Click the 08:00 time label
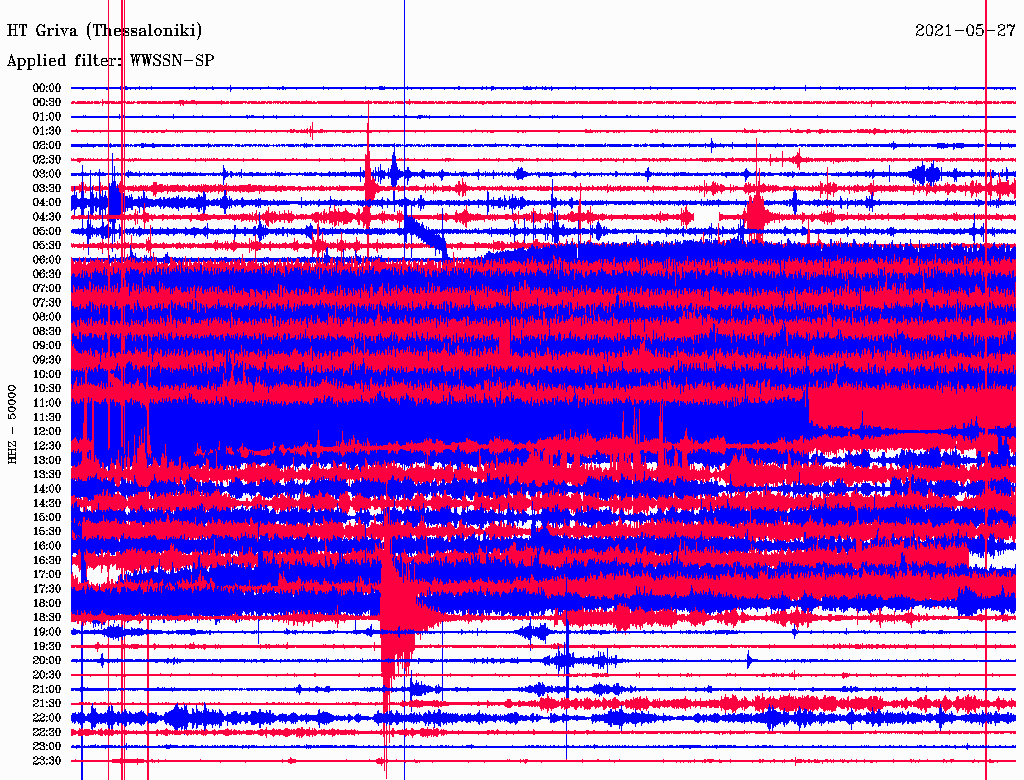 click(x=47, y=317)
